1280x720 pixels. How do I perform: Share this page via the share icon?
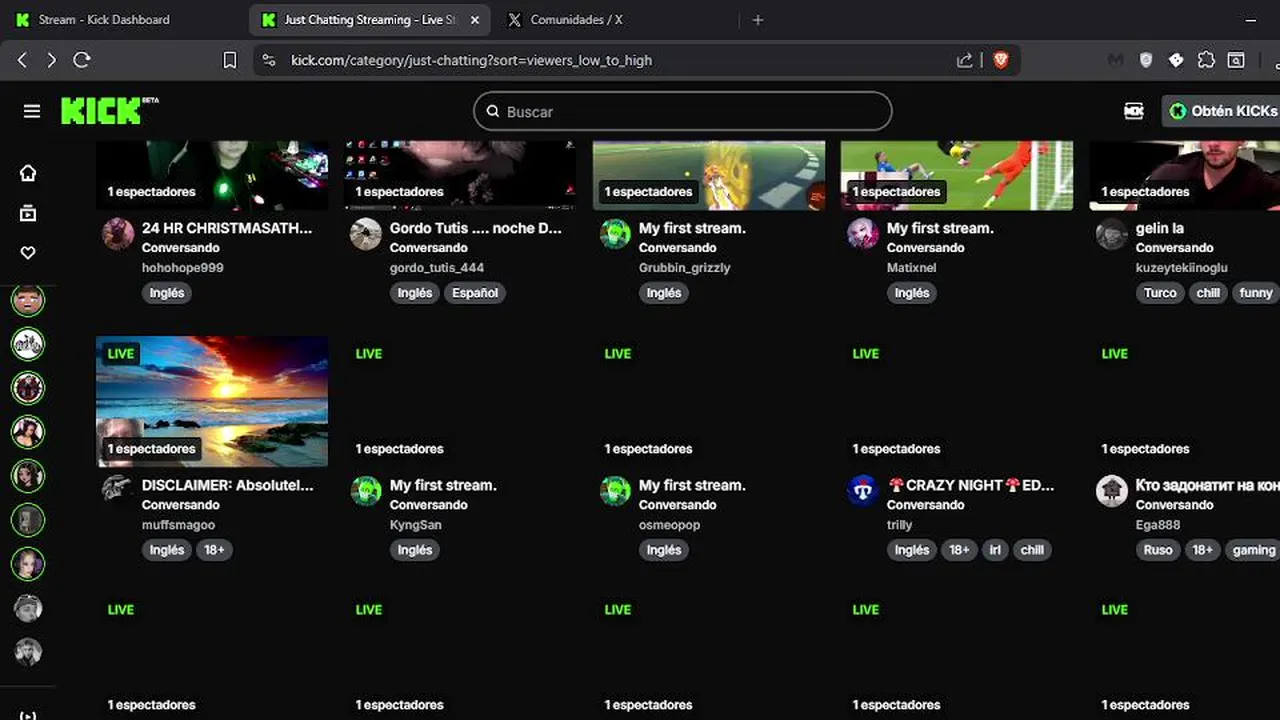965,60
